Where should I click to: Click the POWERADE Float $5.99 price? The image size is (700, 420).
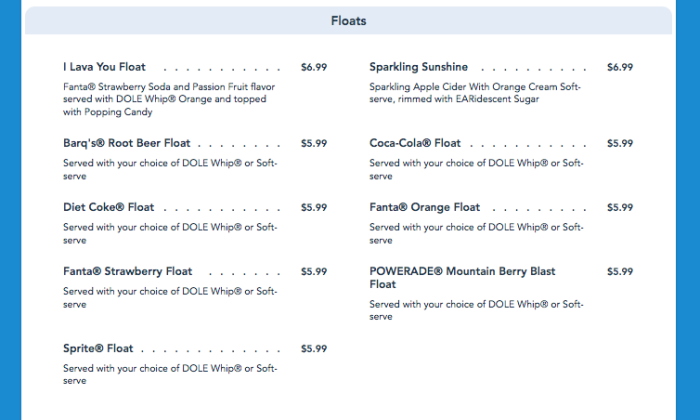(620, 271)
